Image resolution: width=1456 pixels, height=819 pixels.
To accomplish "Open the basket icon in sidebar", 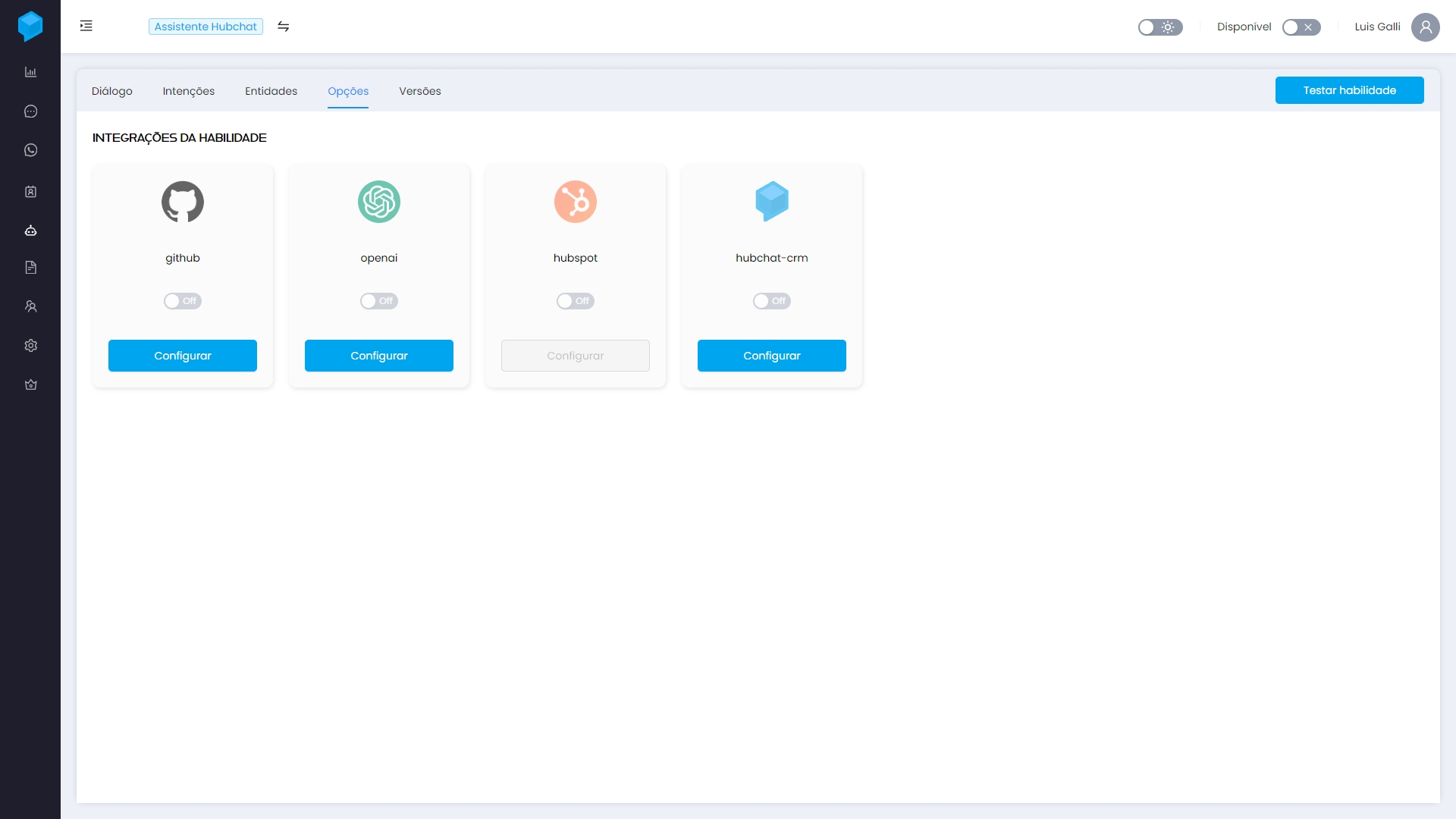I will tap(31, 384).
